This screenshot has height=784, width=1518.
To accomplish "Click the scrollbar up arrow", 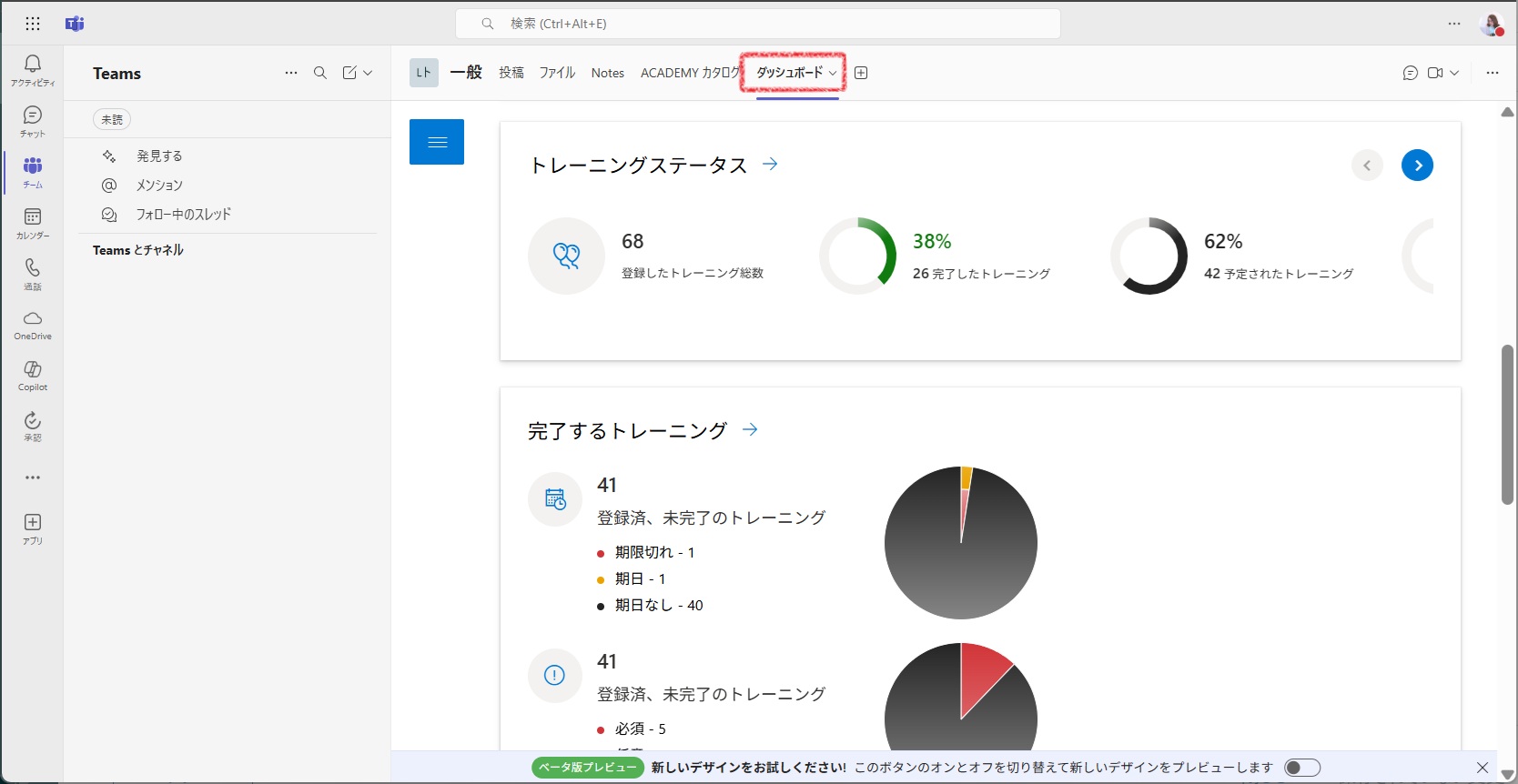I will [x=1507, y=112].
